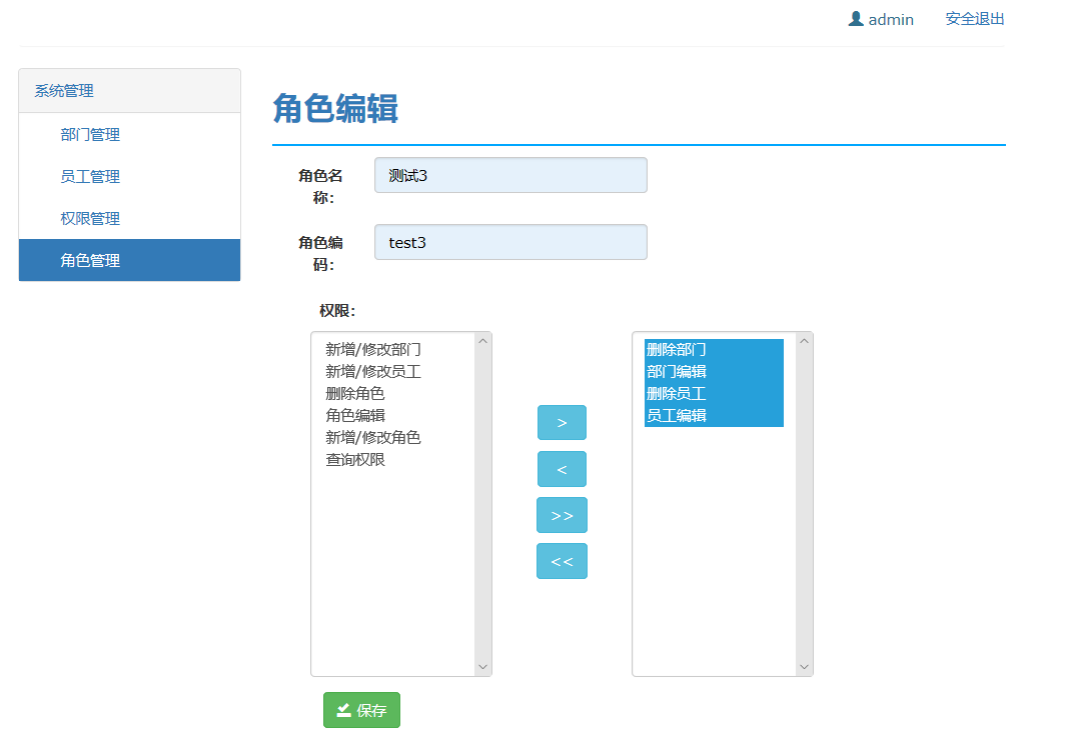Click the 保存 button to save the role
The width and height of the screenshot is (1069, 737).
[x=361, y=710]
